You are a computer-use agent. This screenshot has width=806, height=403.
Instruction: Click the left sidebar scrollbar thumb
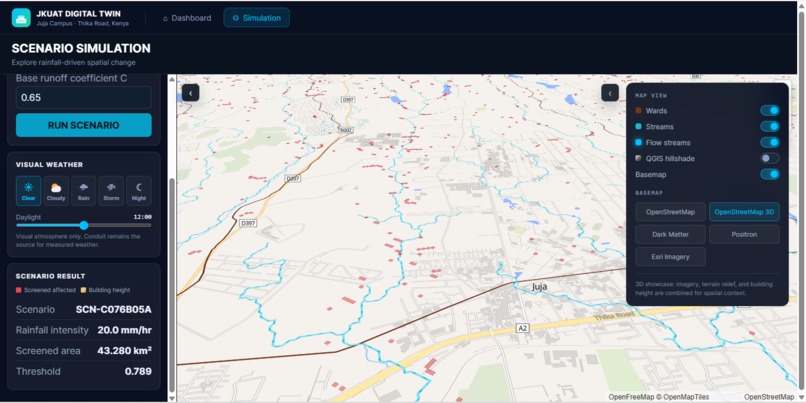(x=172, y=283)
